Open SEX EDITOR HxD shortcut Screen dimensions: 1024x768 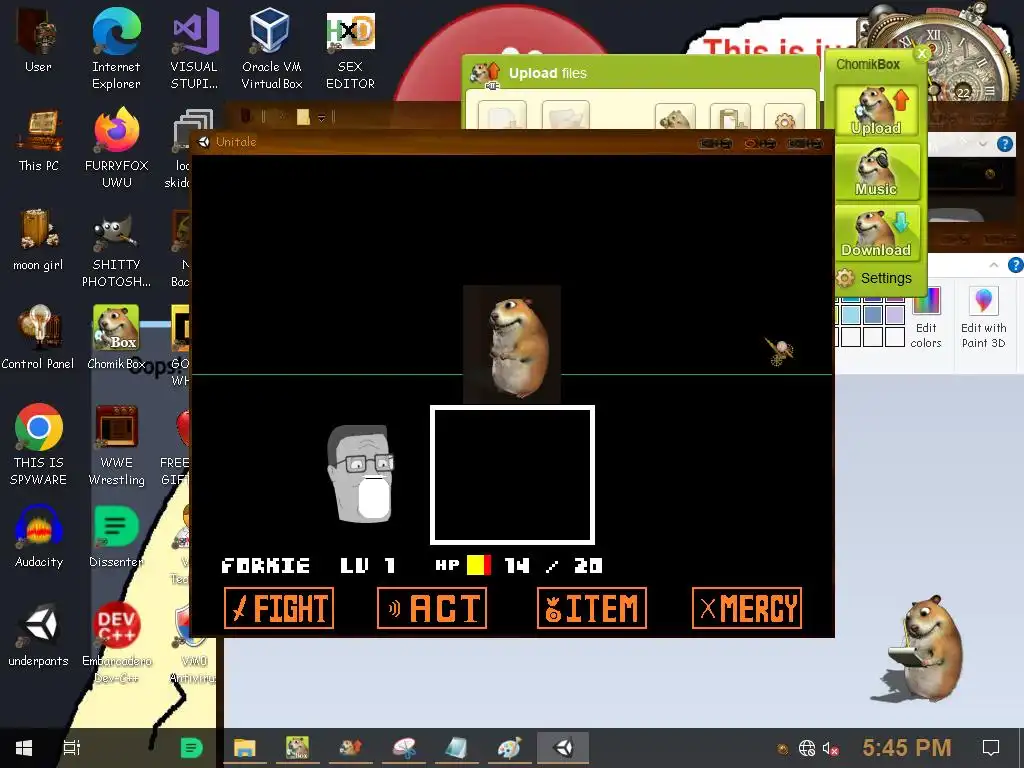pos(351,50)
